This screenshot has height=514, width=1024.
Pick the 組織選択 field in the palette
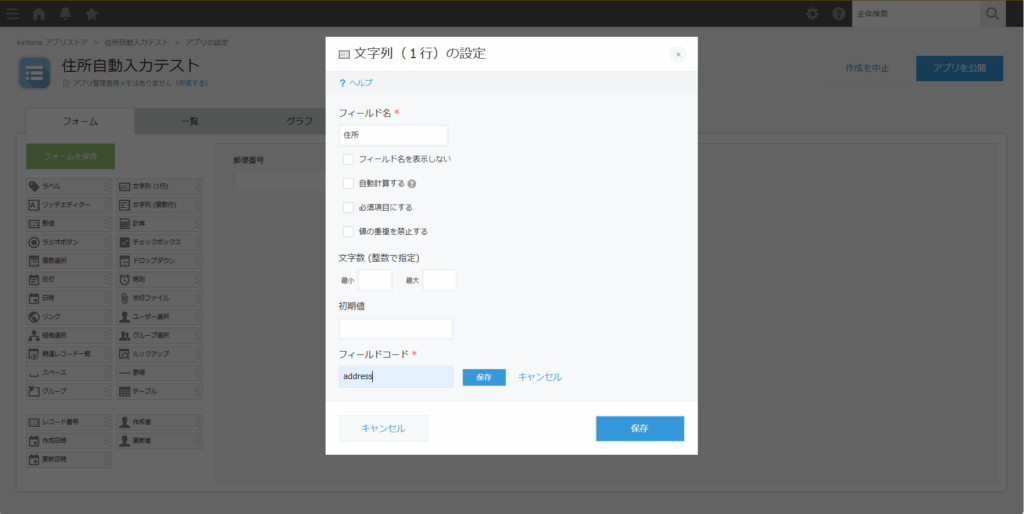69,335
